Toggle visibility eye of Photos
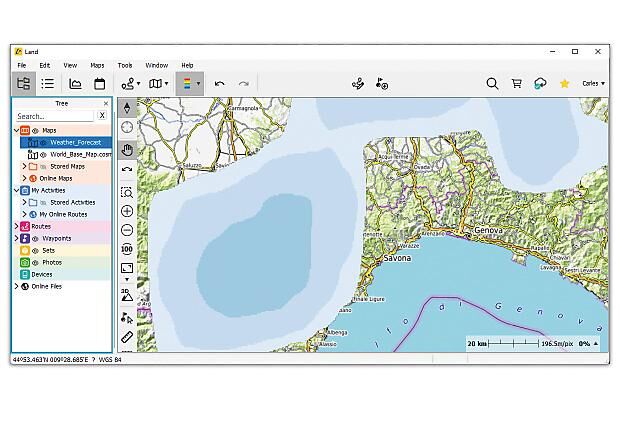This screenshot has height=425, width=620. point(36,263)
